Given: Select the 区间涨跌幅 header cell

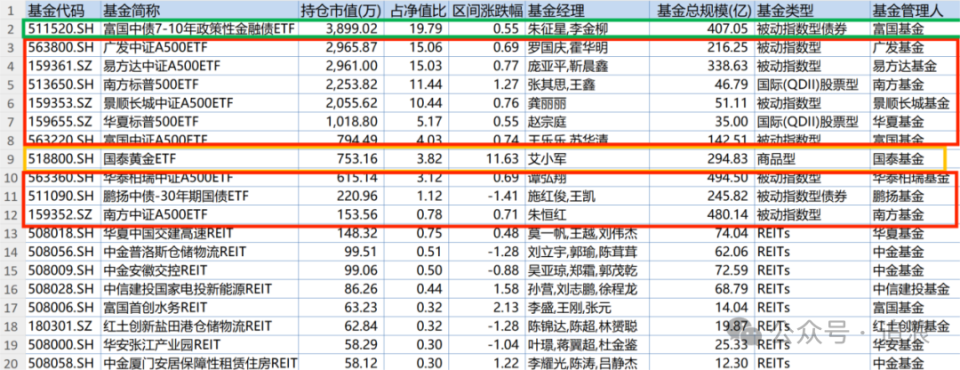Looking at the screenshot, I should tap(488, 10).
